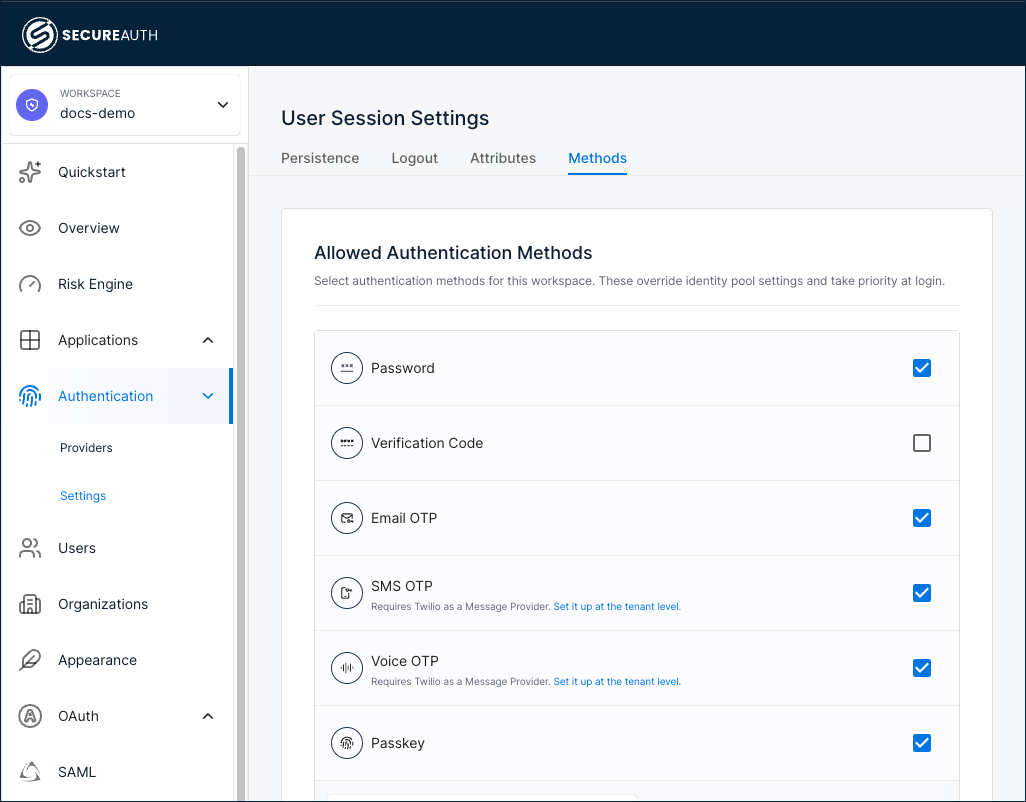Image resolution: width=1026 pixels, height=802 pixels.
Task: Click the Risk Engine gauge icon
Action: click(30, 284)
